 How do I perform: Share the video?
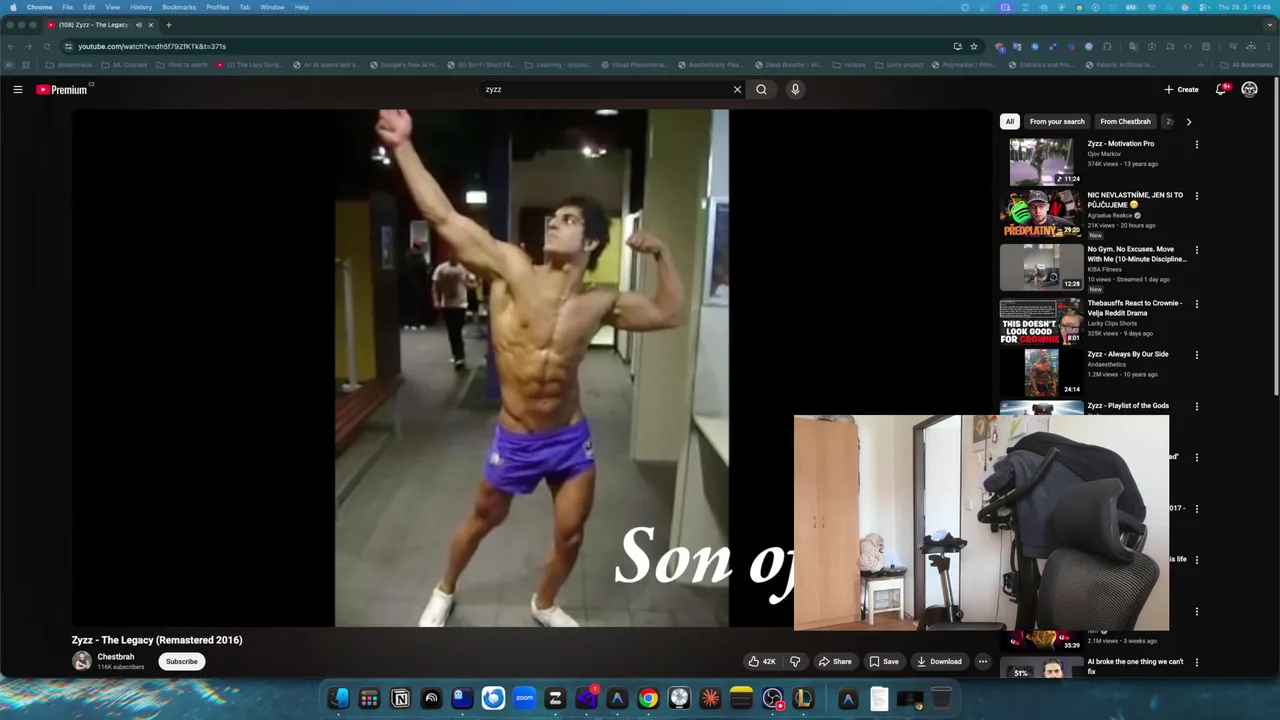835,661
